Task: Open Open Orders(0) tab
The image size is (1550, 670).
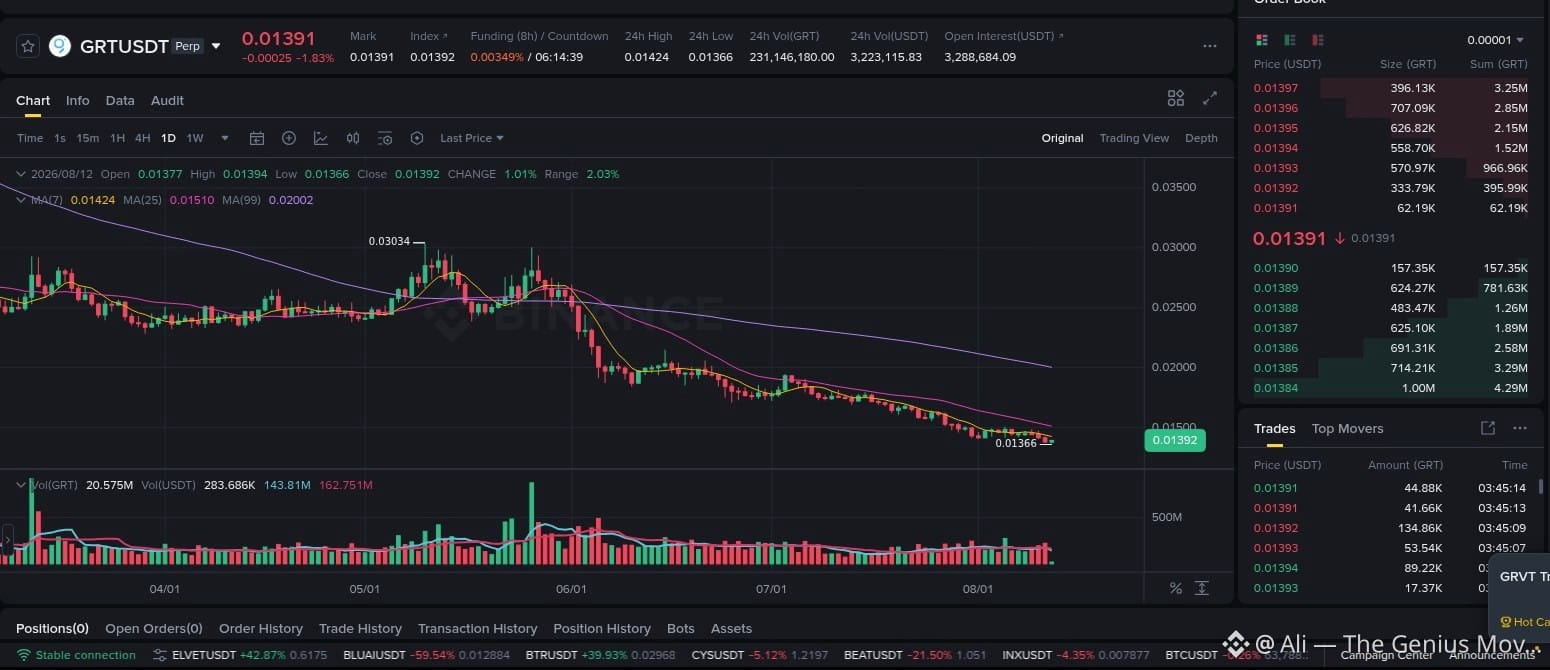Action: (x=154, y=628)
